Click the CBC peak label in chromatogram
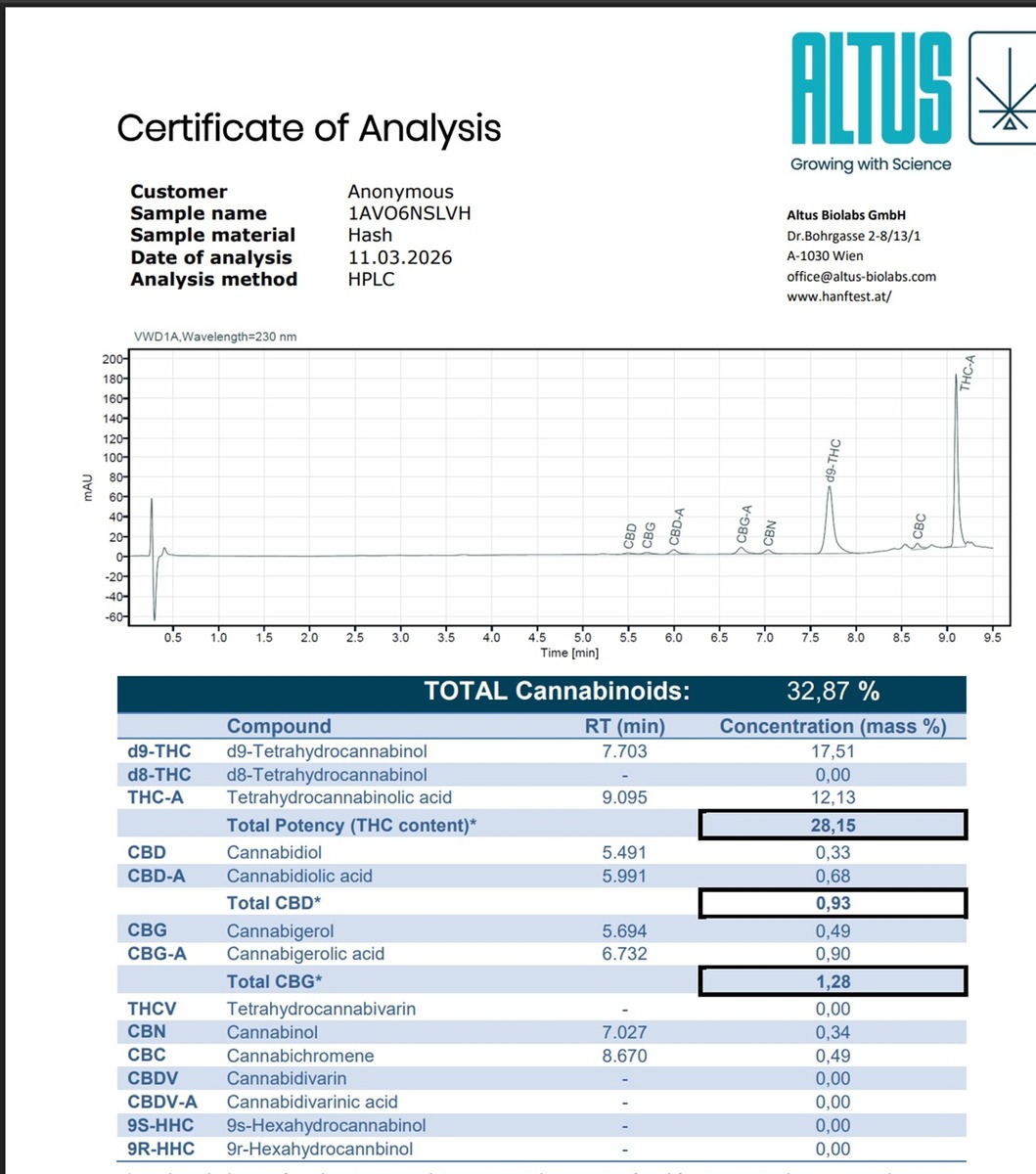1036x1174 pixels. coord(919,526)
